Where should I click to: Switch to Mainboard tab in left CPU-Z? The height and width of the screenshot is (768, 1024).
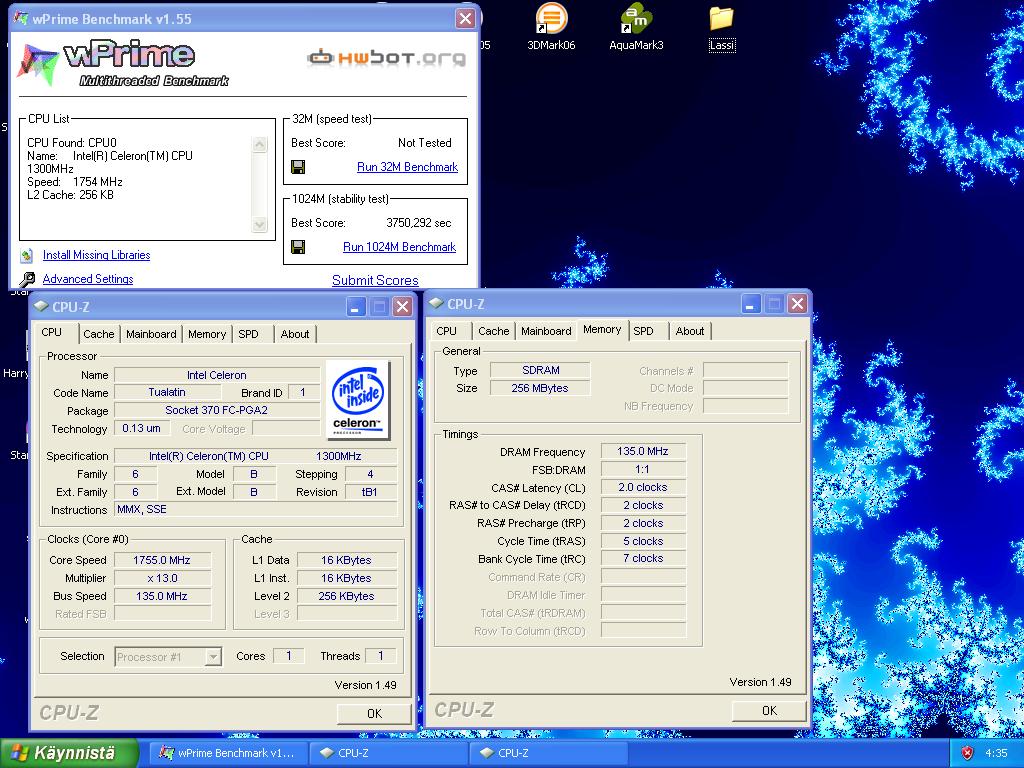coord(152,334)
